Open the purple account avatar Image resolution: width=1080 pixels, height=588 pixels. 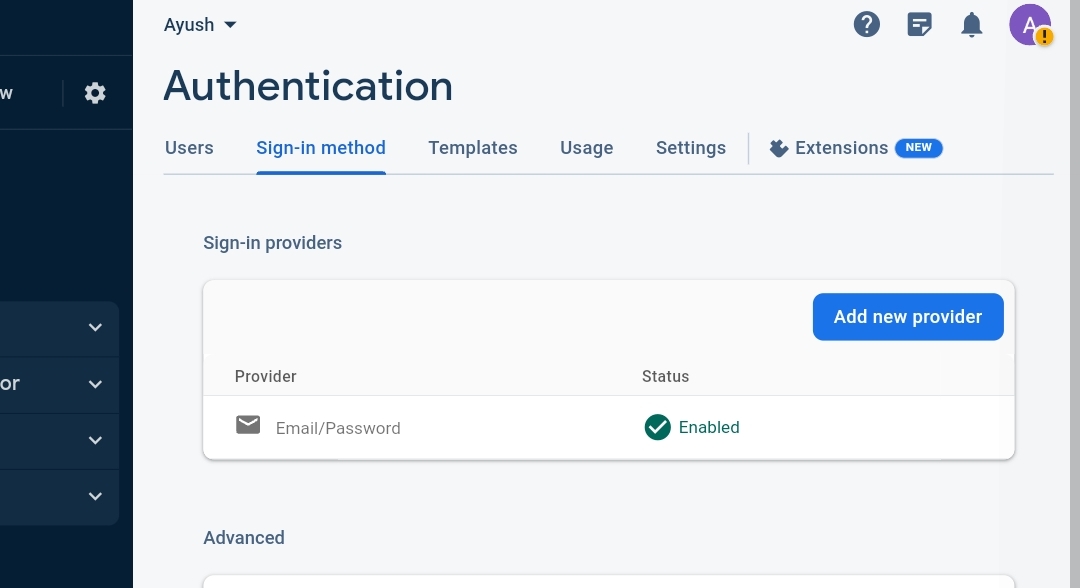tap(1030, 25)
